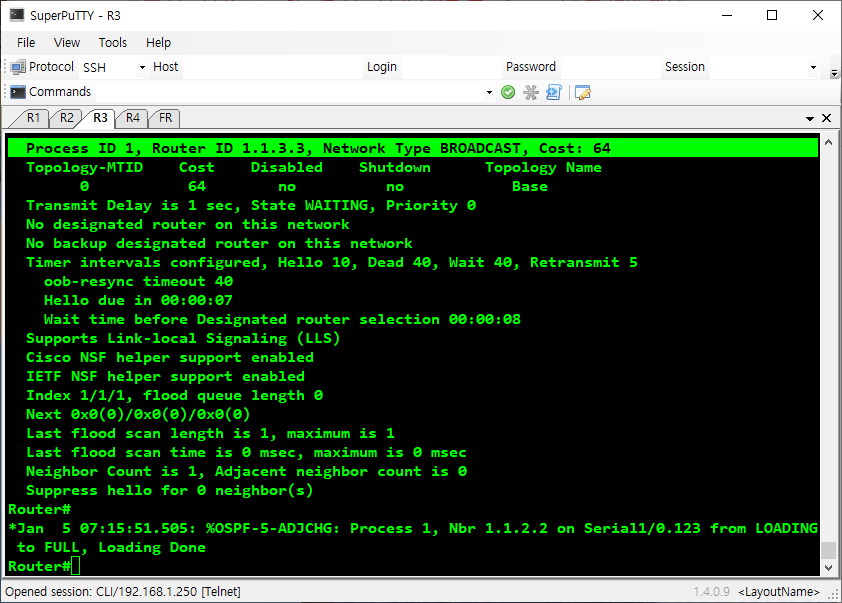Viewport: 842px width, 603px height.
Task: Close the active R3 document tab
Action: point(826,118)
